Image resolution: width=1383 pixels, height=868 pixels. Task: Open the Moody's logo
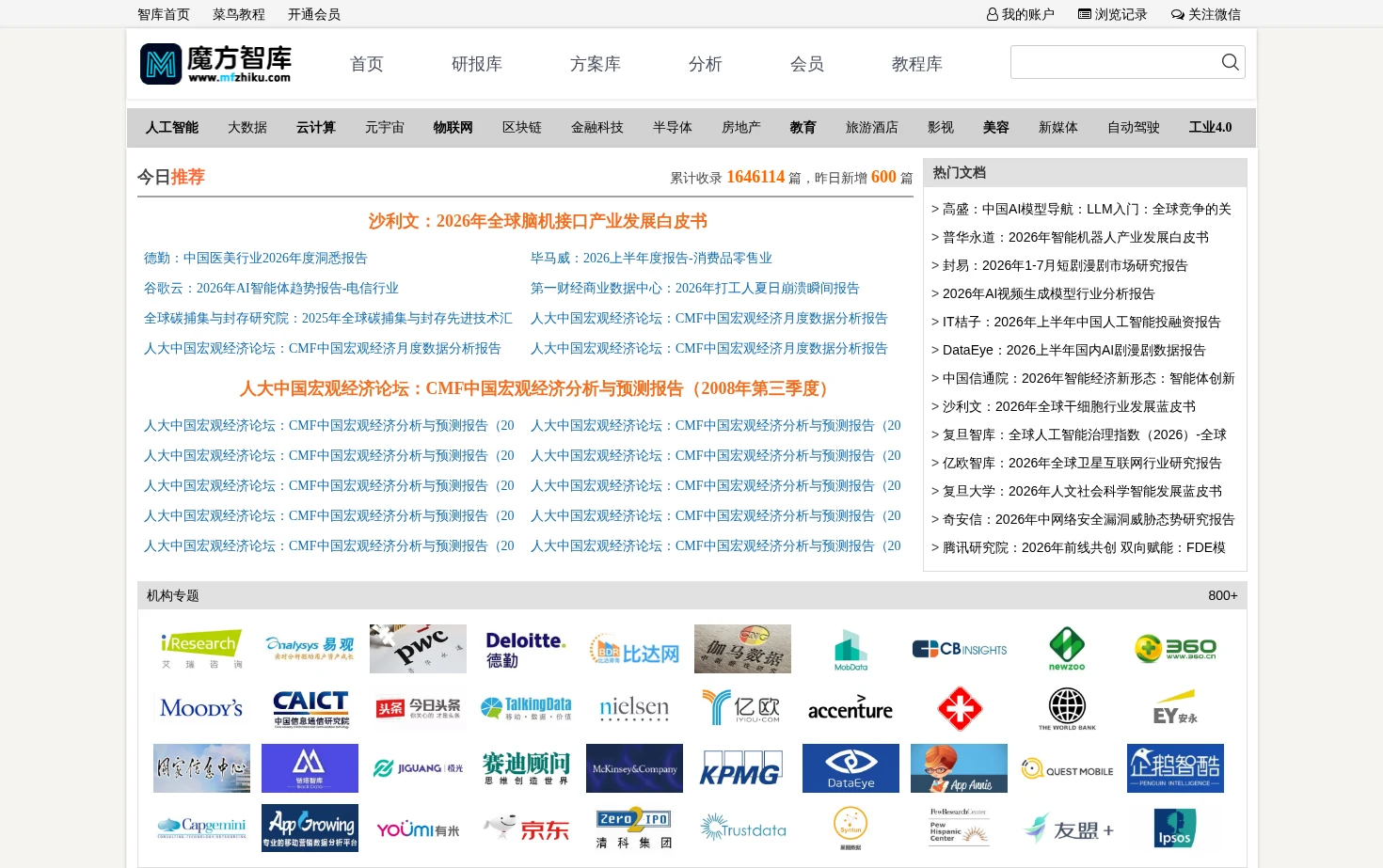click(x=201, y=708)
